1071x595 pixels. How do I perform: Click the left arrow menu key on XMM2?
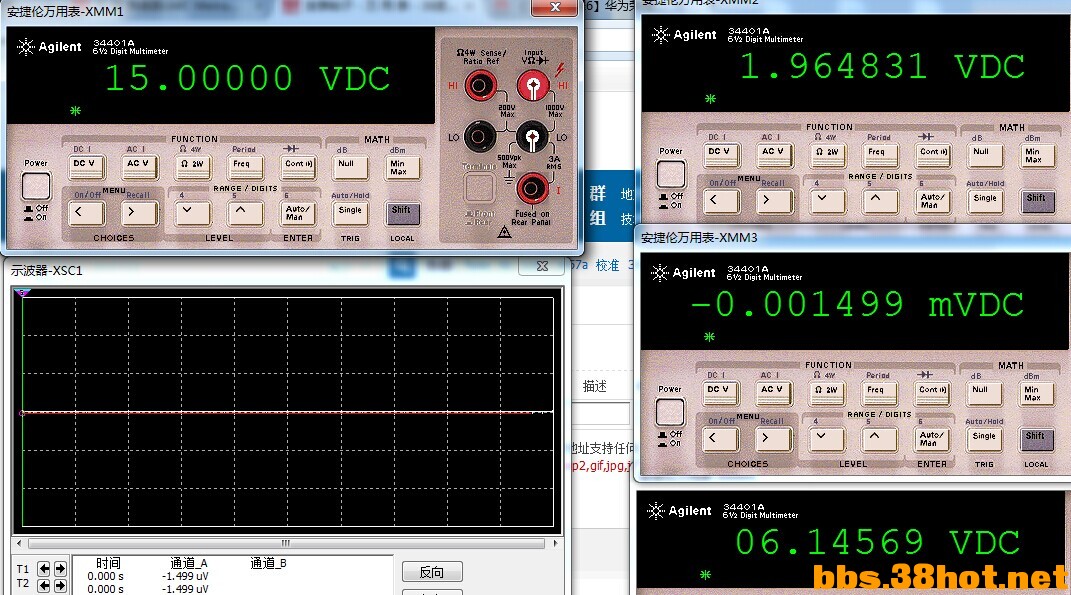[721, 201]
